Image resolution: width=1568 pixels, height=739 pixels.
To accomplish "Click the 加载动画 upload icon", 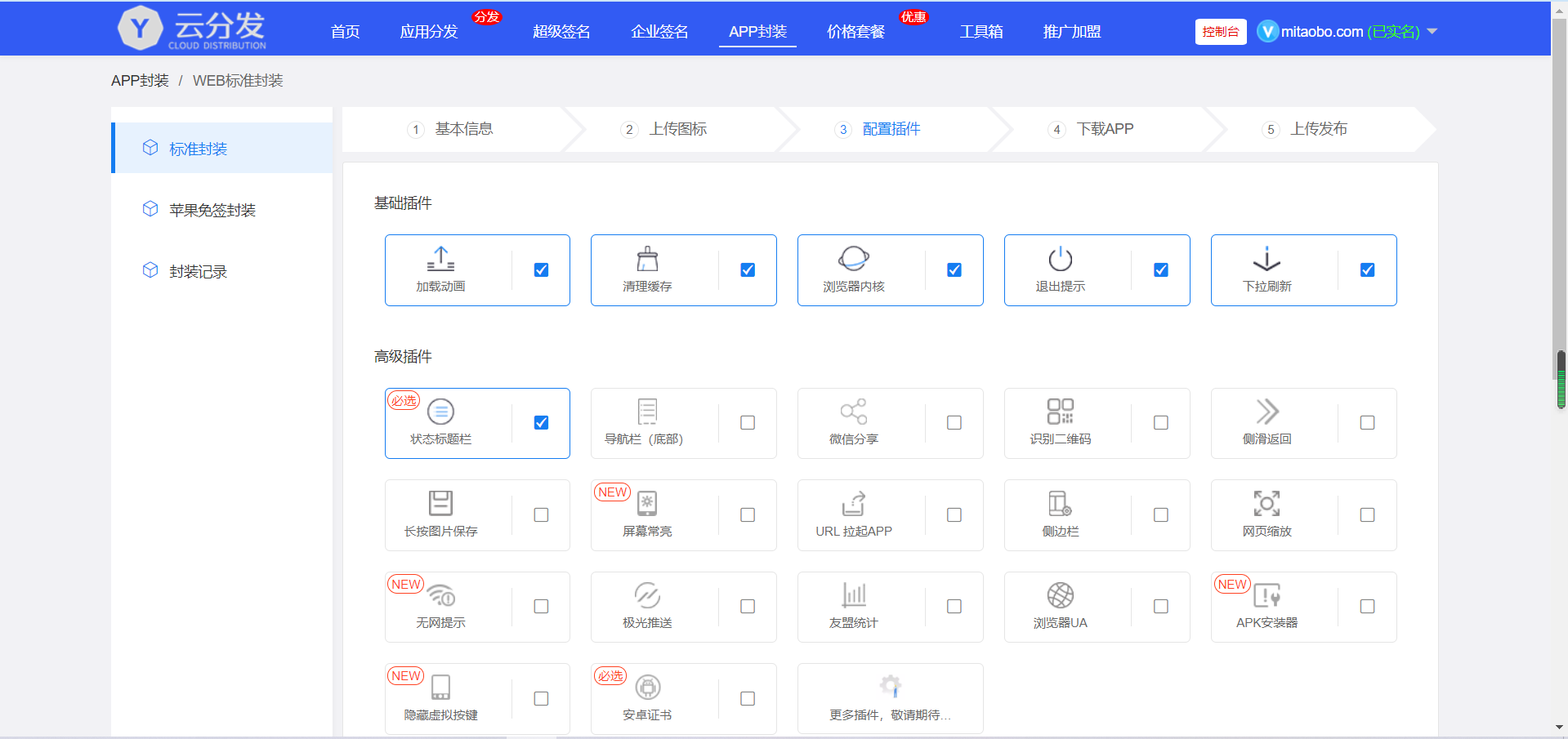I will click(x=440, y=259).
